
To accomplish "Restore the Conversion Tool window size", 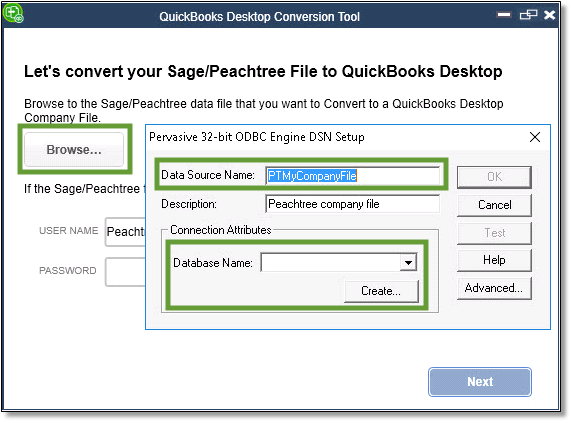I will (x=528, y=15).
